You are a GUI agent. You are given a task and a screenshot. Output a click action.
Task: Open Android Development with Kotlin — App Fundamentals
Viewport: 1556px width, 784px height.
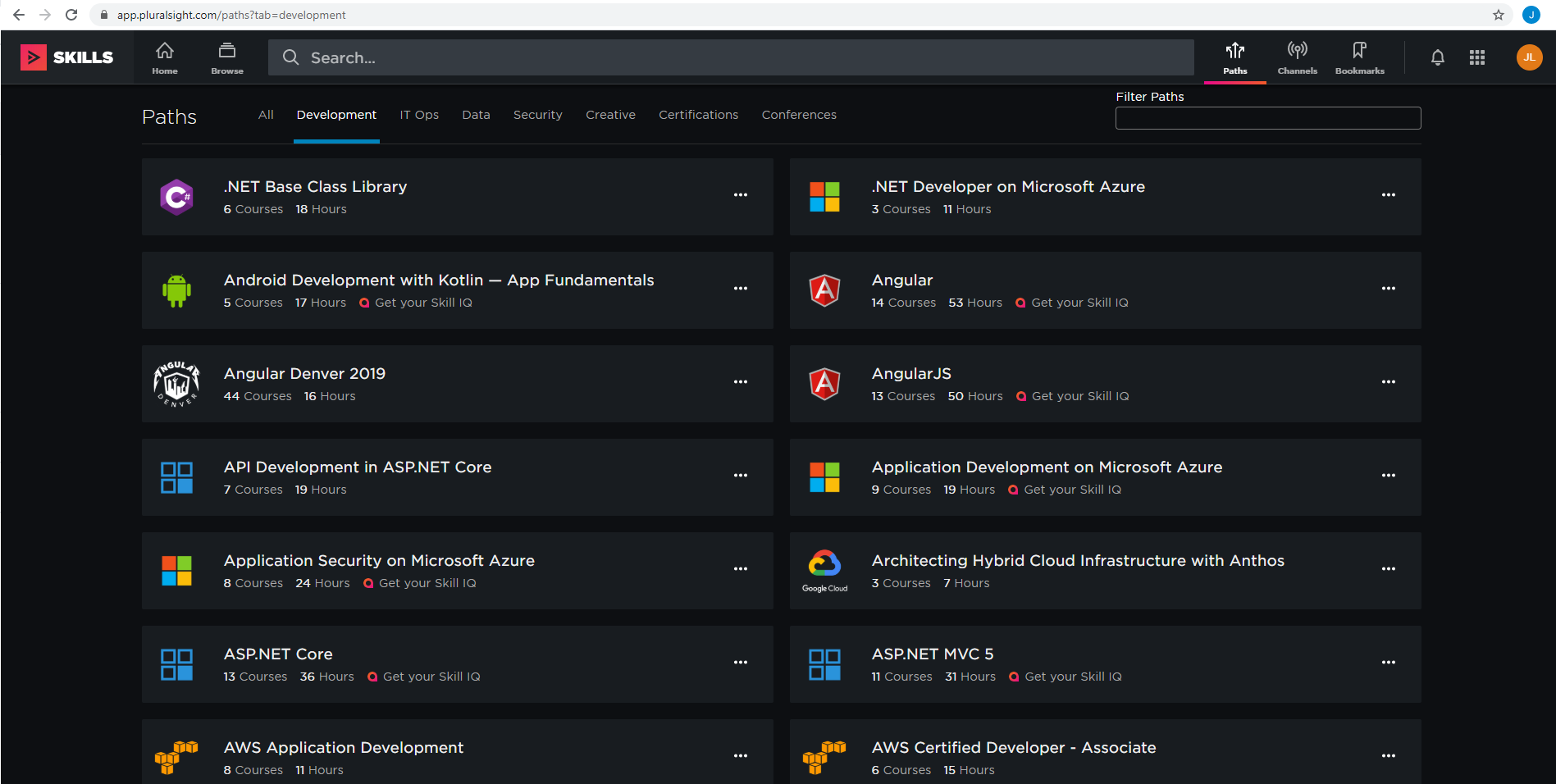point(439,280)
